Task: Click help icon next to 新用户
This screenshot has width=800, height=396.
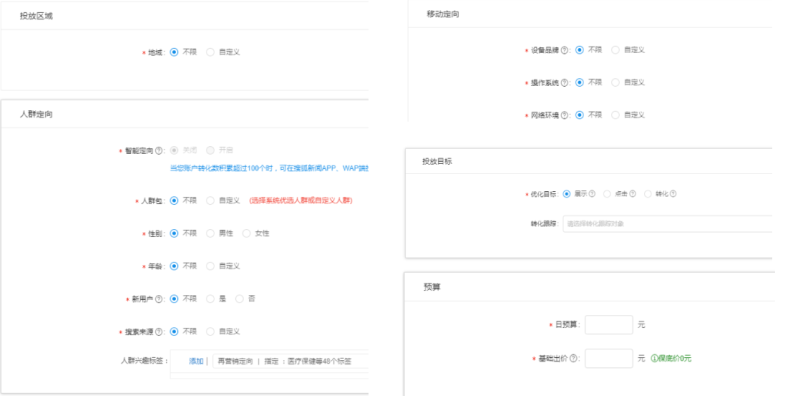Action: coord(159,299)
